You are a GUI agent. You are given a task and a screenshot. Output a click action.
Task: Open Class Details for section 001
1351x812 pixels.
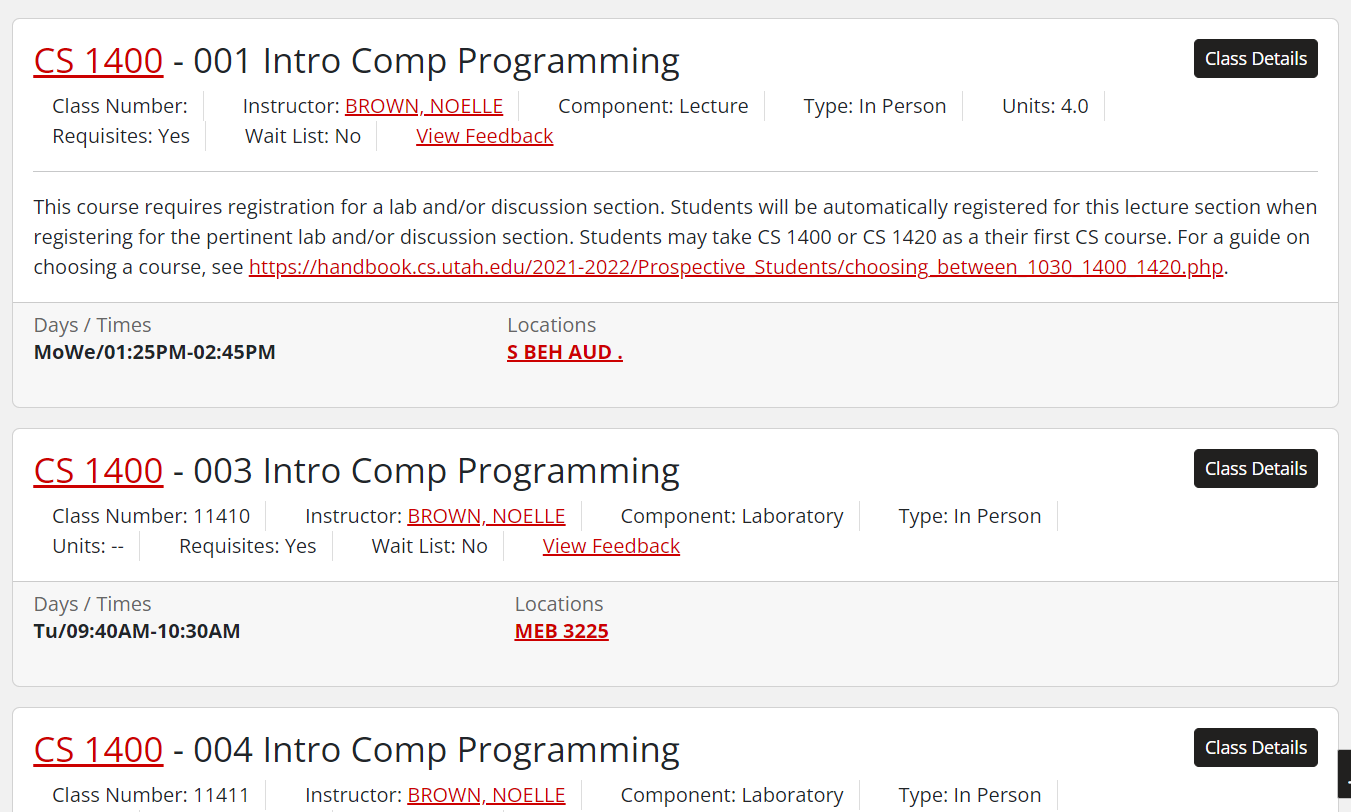click(1255, 59)
